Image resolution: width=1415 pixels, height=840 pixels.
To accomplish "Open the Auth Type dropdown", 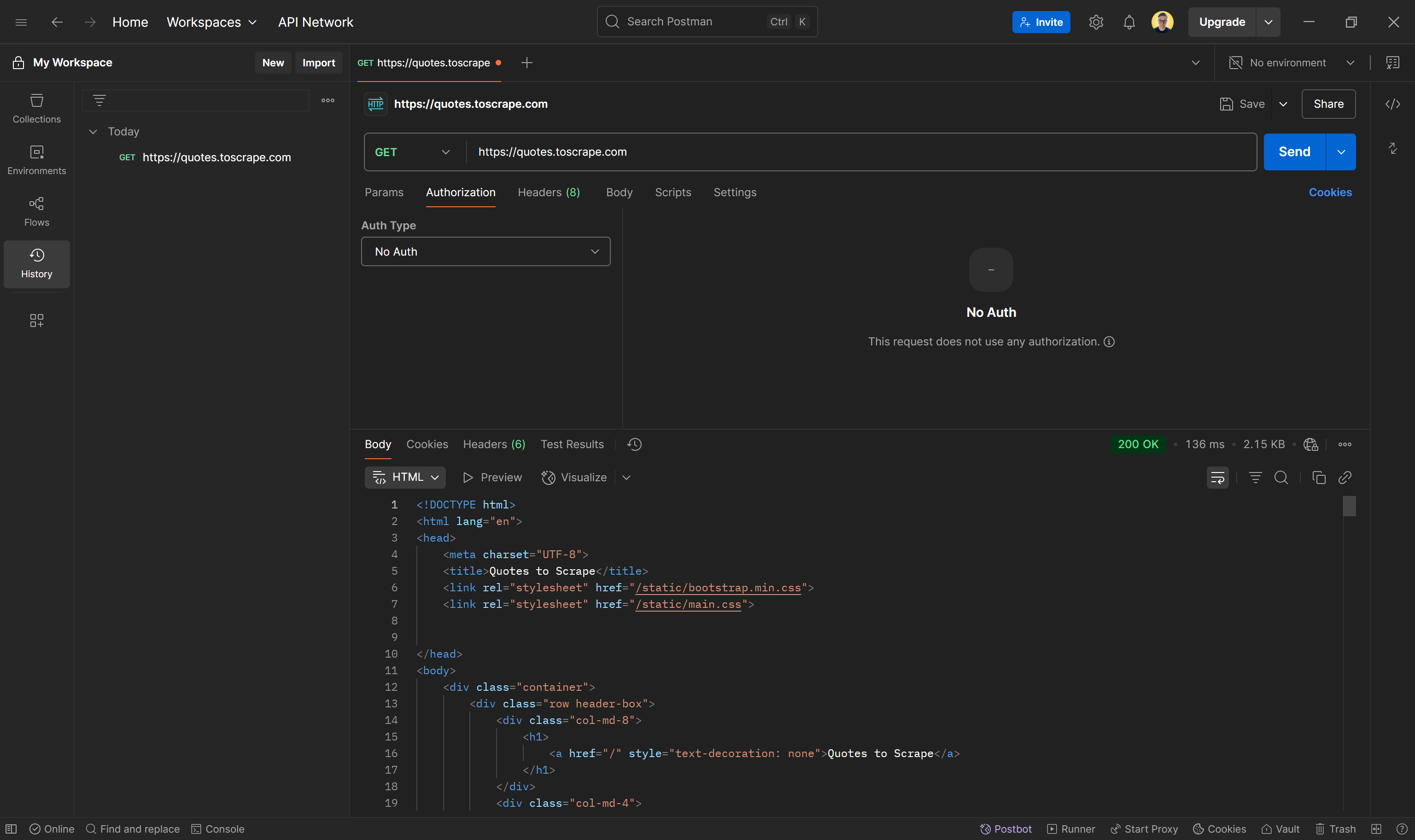I will click(485, 251).
